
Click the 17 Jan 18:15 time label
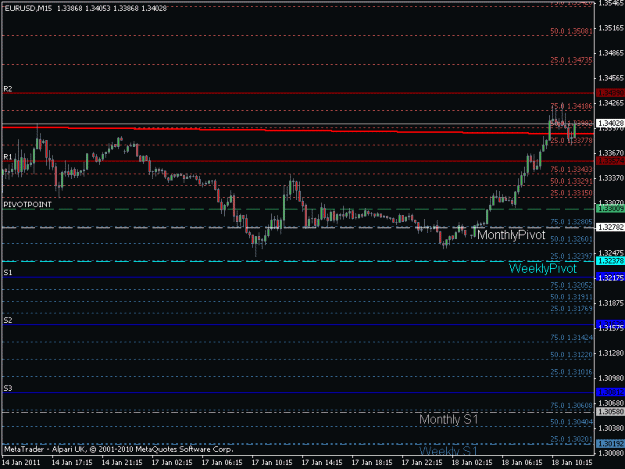tap(372, 463)
